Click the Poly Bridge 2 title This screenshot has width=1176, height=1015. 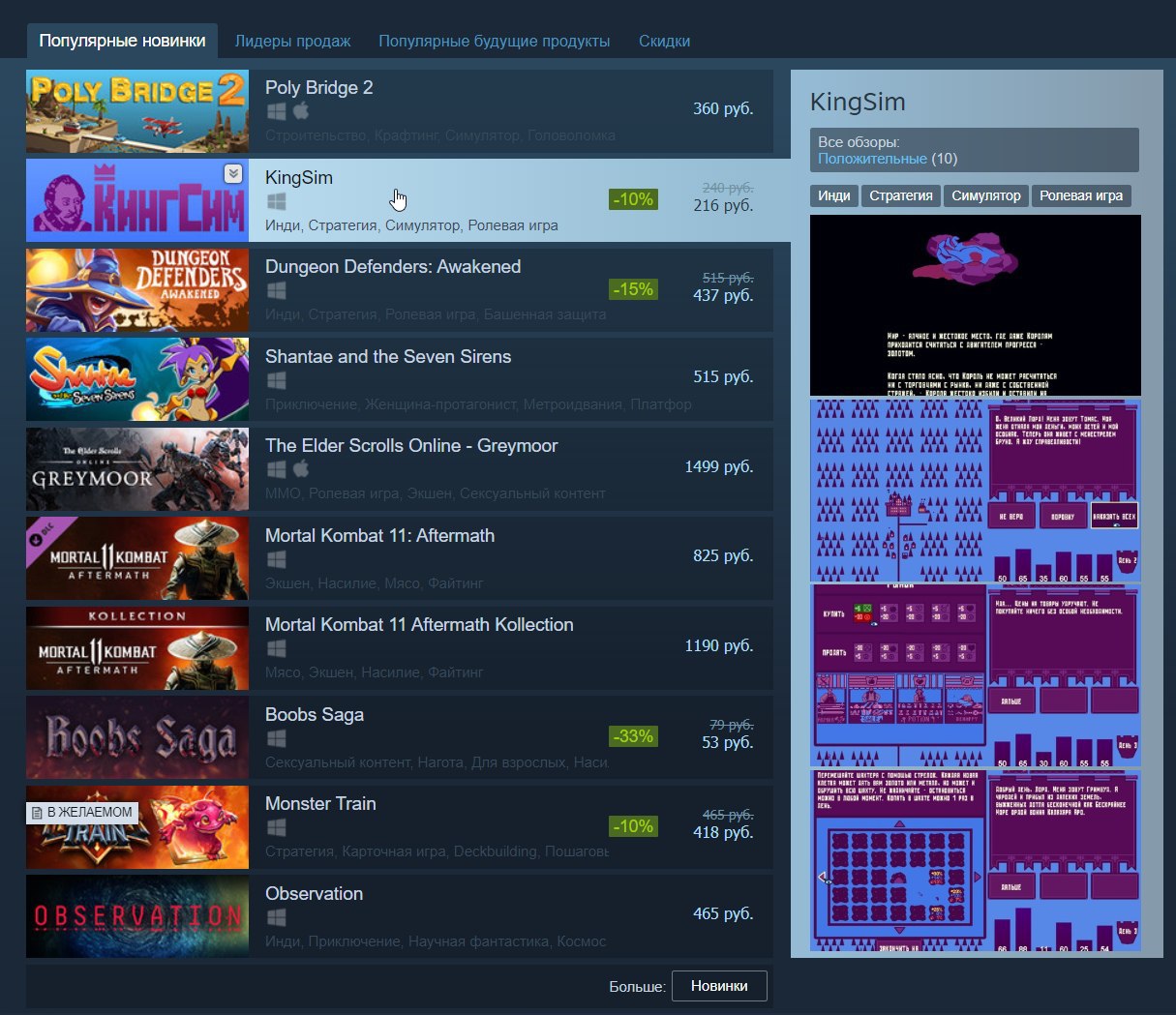[318, 88]
